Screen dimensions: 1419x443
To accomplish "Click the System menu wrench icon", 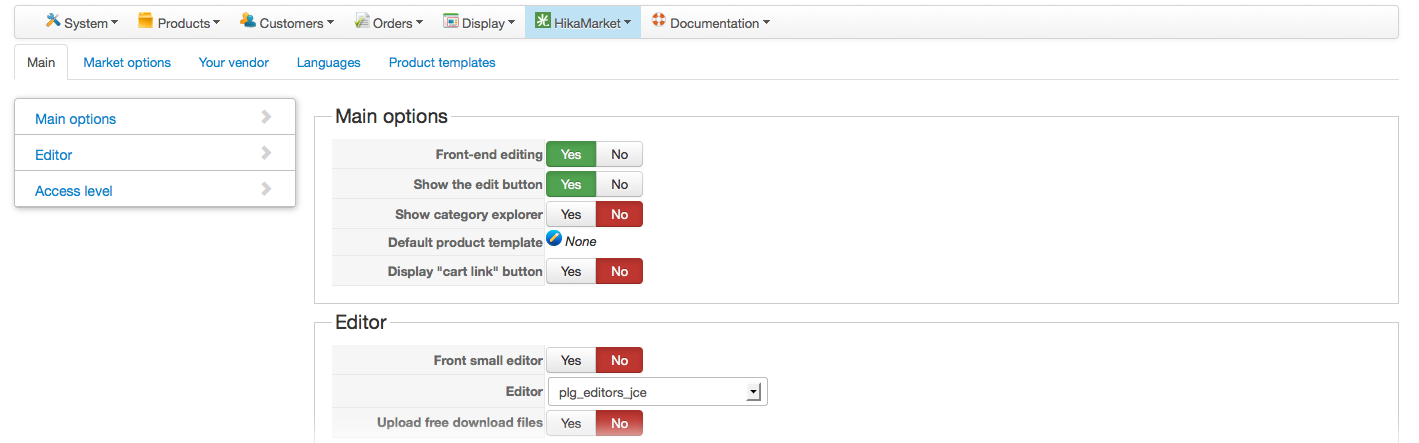I will [x=53, y=21].
